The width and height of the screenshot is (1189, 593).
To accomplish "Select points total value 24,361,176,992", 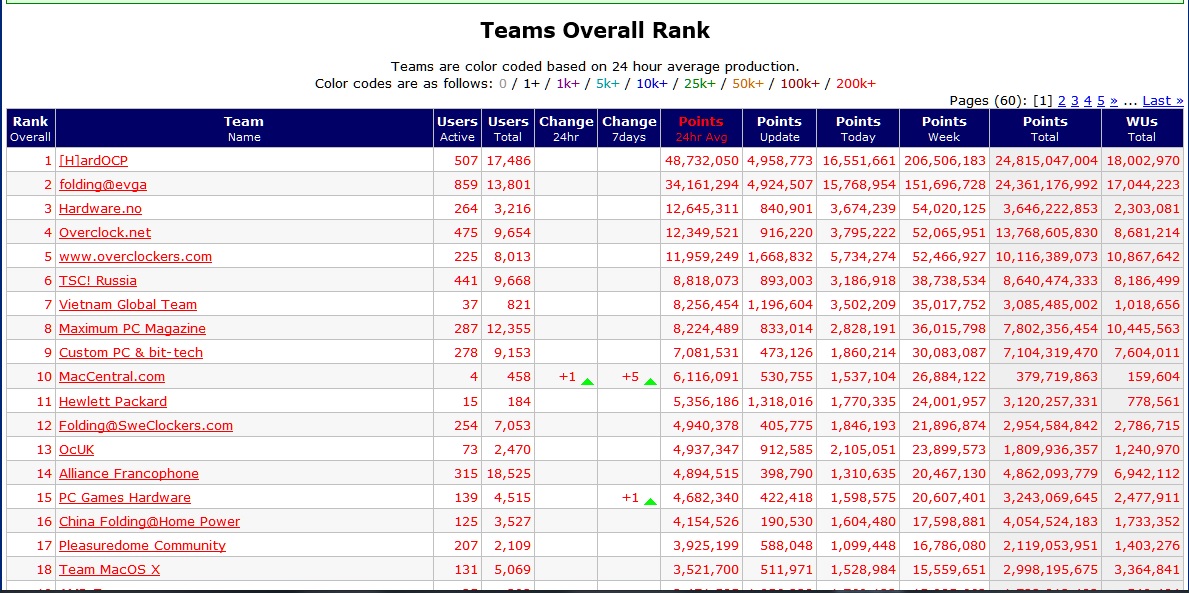I will tap(1046, 184).
